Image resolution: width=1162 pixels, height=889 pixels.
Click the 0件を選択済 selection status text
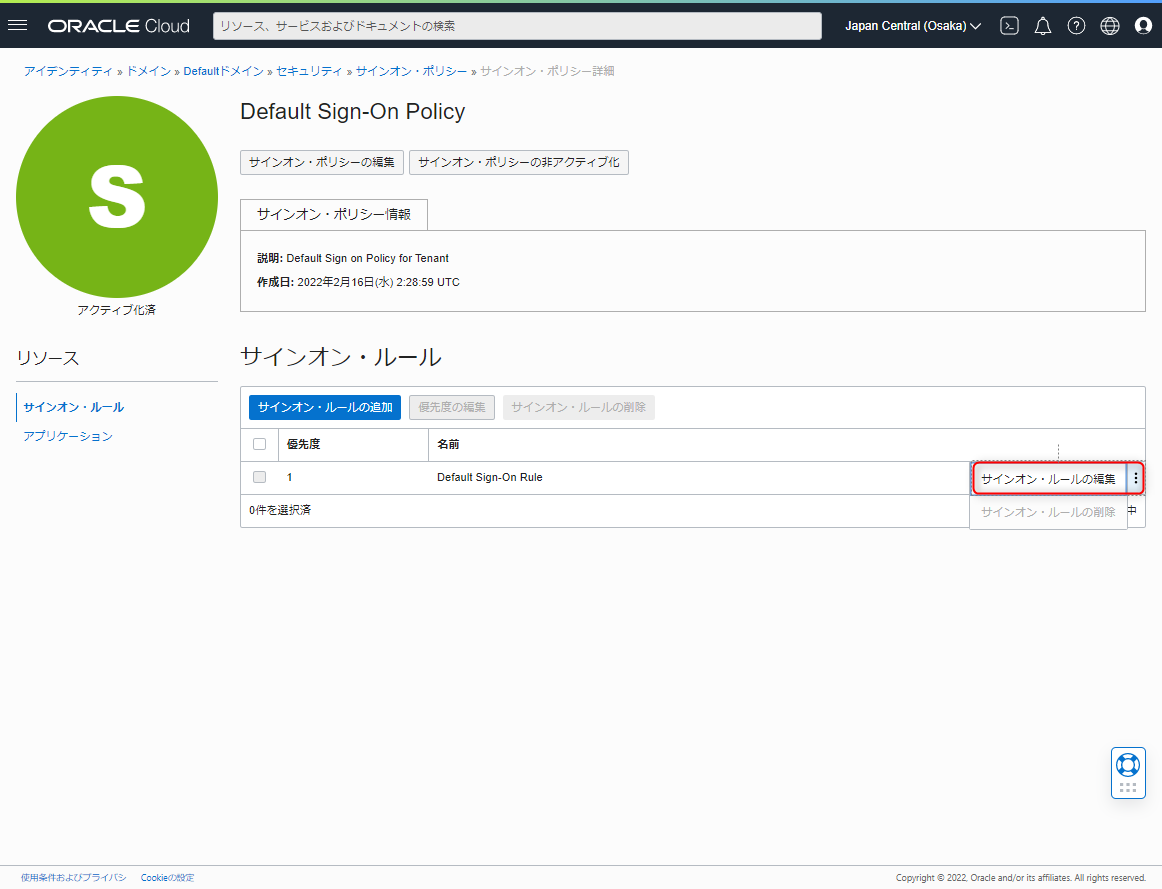point(280,510)
